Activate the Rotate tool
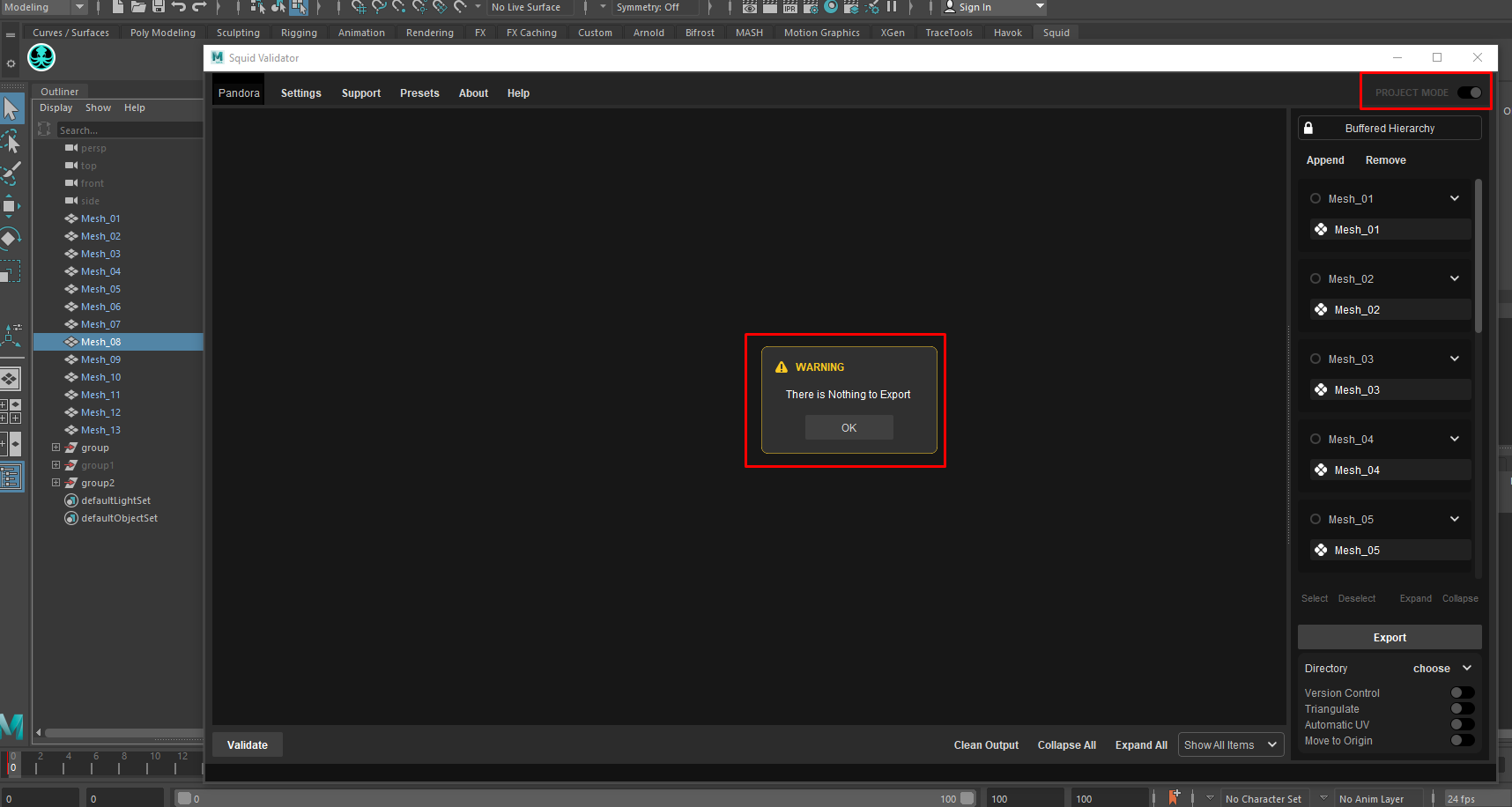1512x807 pixels. (x=11, y=239)
